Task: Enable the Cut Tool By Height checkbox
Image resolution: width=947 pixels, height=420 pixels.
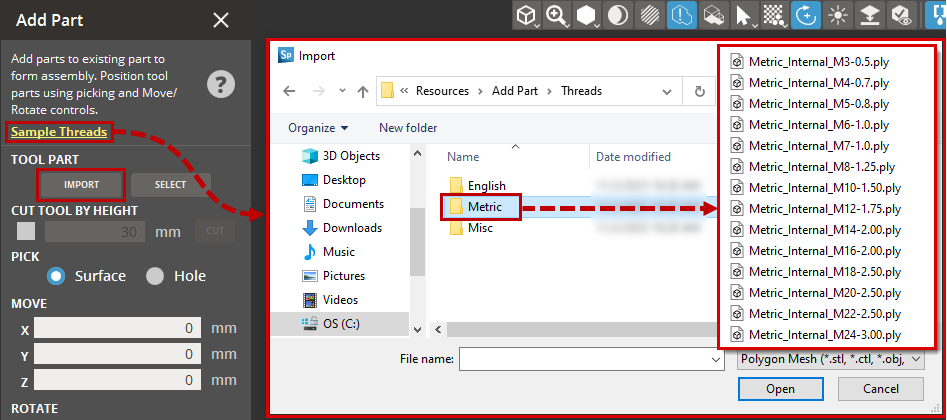Action: pyautogui.click(x=26, y=231)
